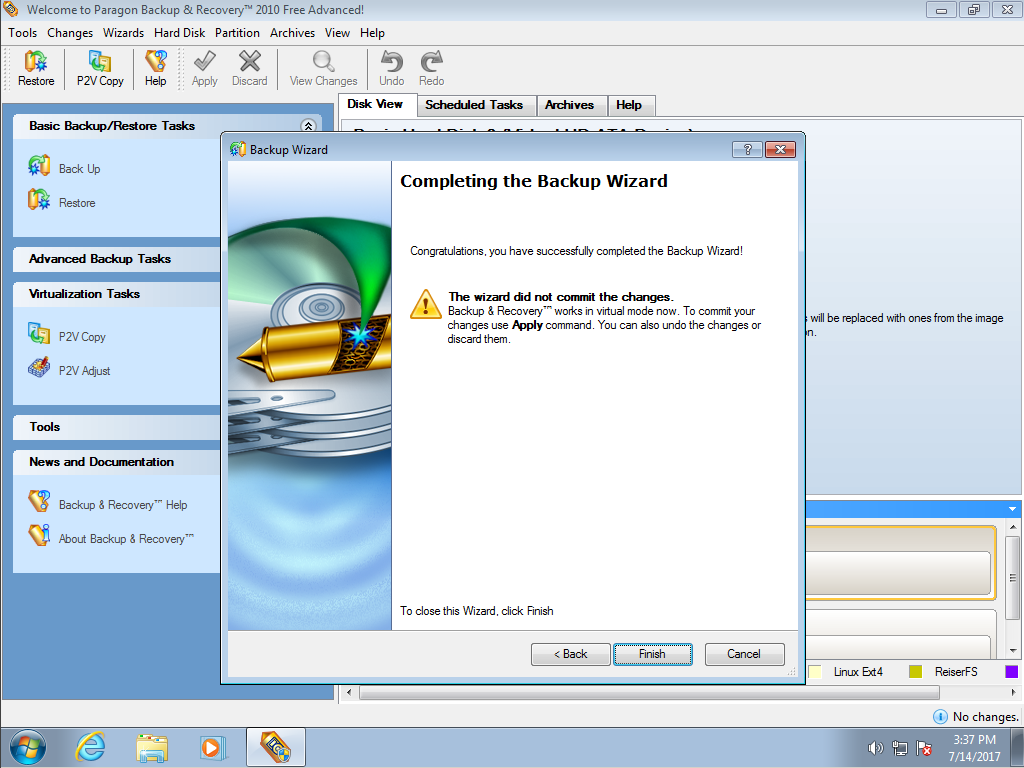Expand the Tools section in sidebar
This screenshot has height=768, width=1024.
coord(45,427)
